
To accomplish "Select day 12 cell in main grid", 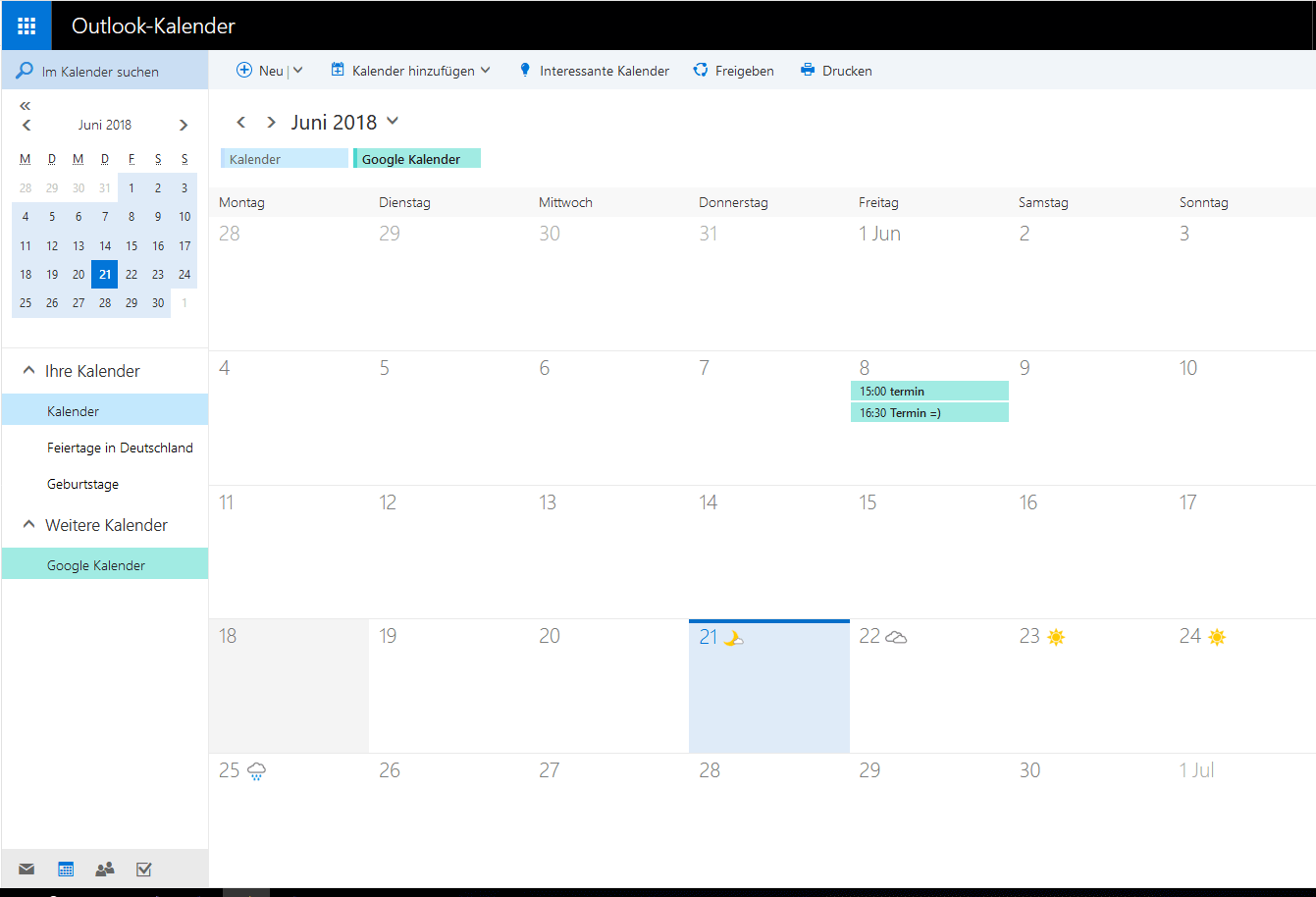I will point(449,552).
